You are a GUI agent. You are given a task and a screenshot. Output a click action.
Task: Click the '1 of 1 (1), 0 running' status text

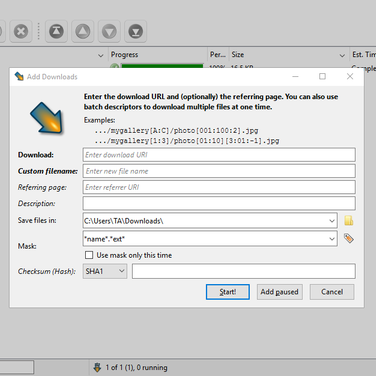pos(137,367)
